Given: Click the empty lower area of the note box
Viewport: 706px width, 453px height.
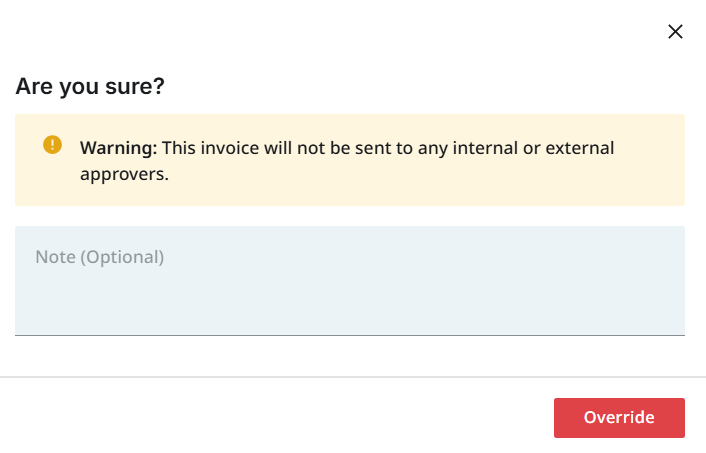Looking at the screenshot, I should click(349, 310).
